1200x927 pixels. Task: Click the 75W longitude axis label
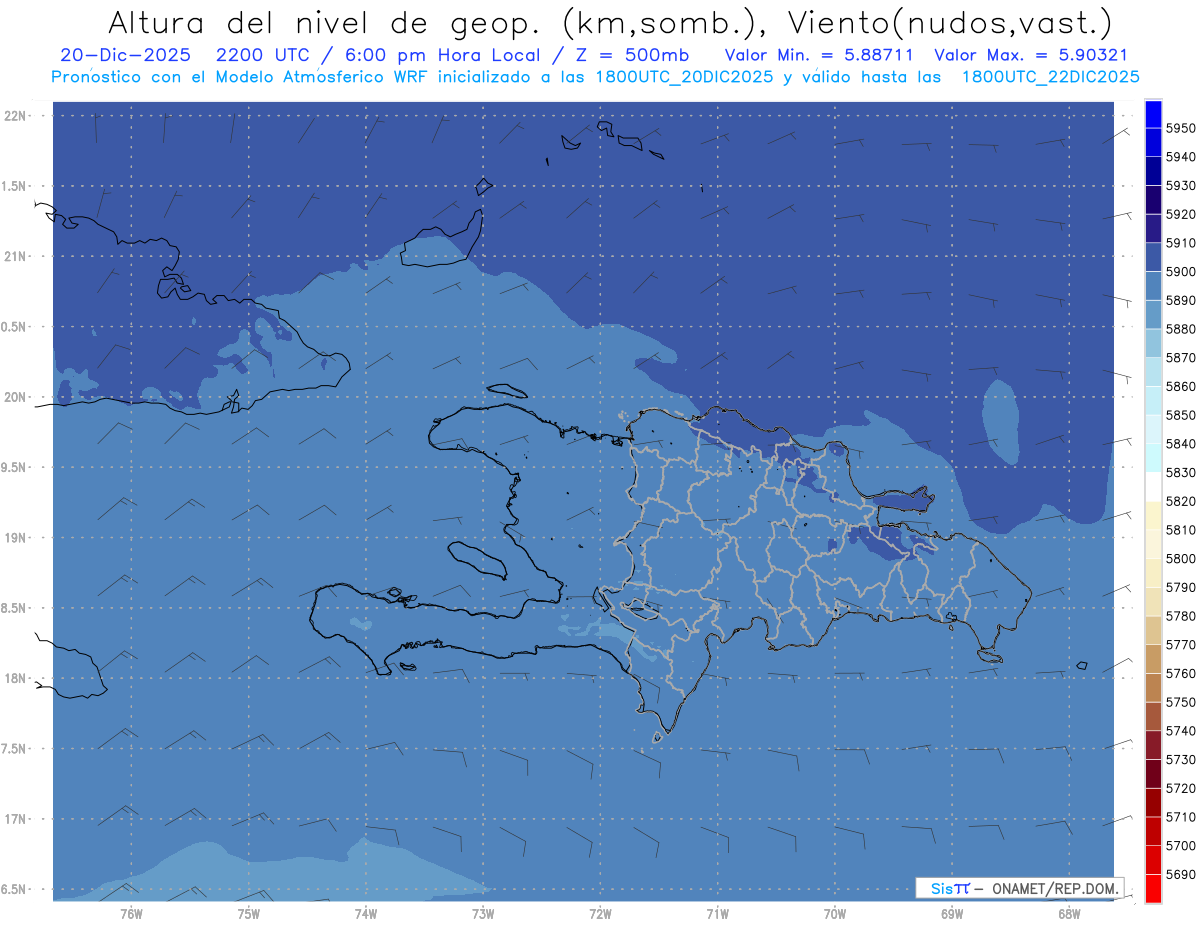[249, 914]
